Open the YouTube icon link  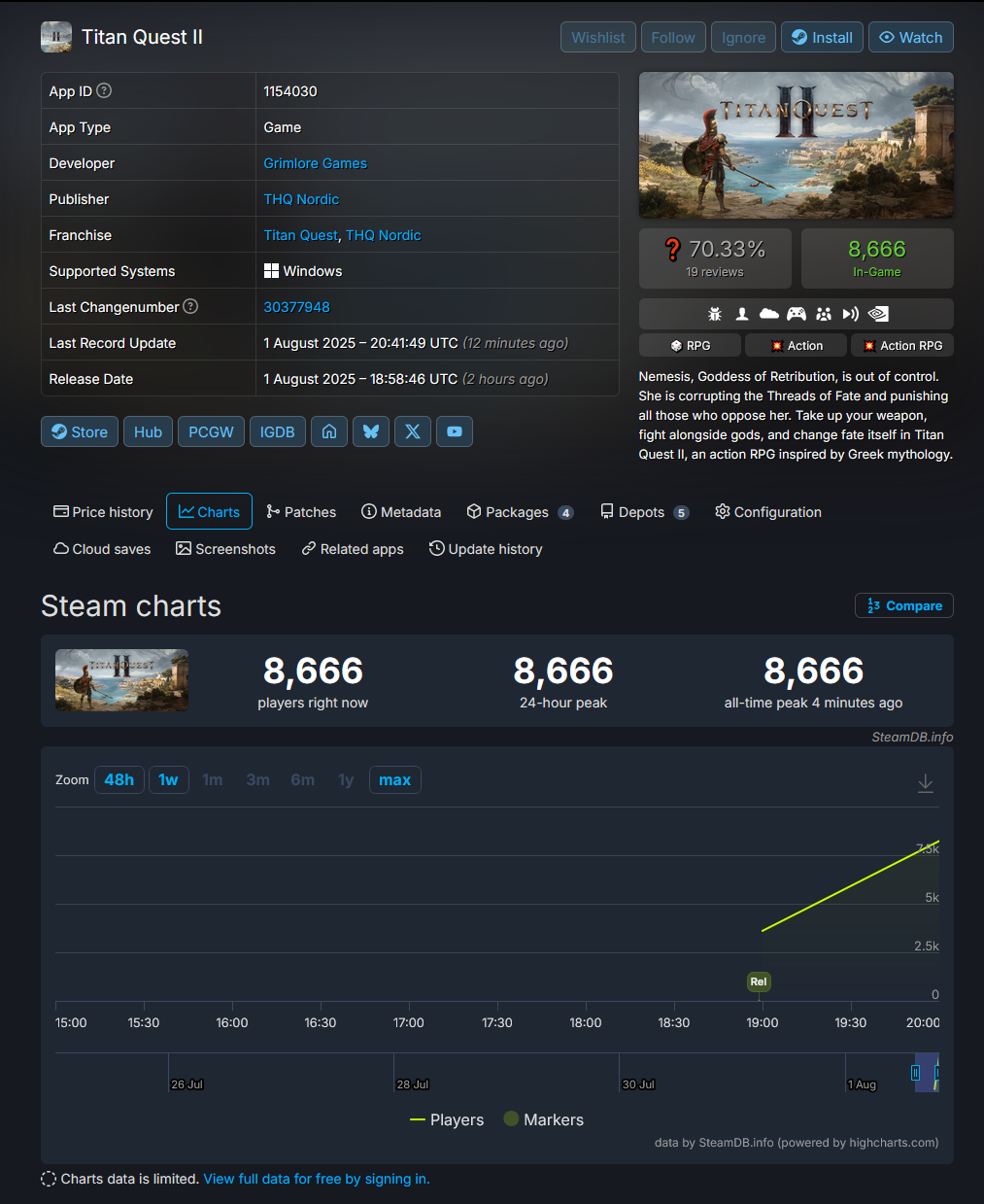[x=455, y=431]
